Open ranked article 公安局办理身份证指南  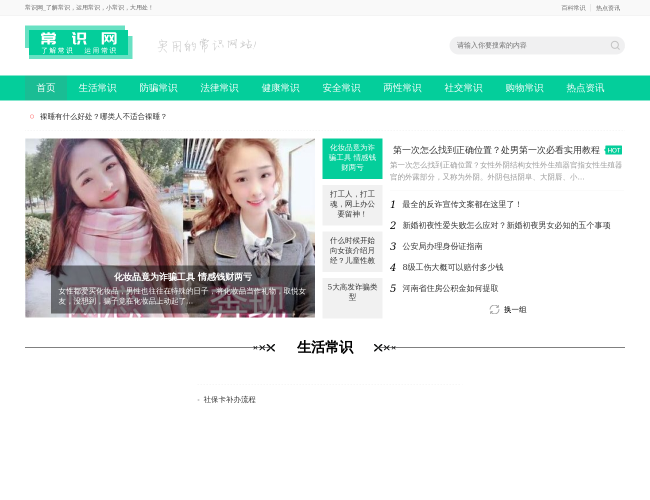click(x=442, y=246)
